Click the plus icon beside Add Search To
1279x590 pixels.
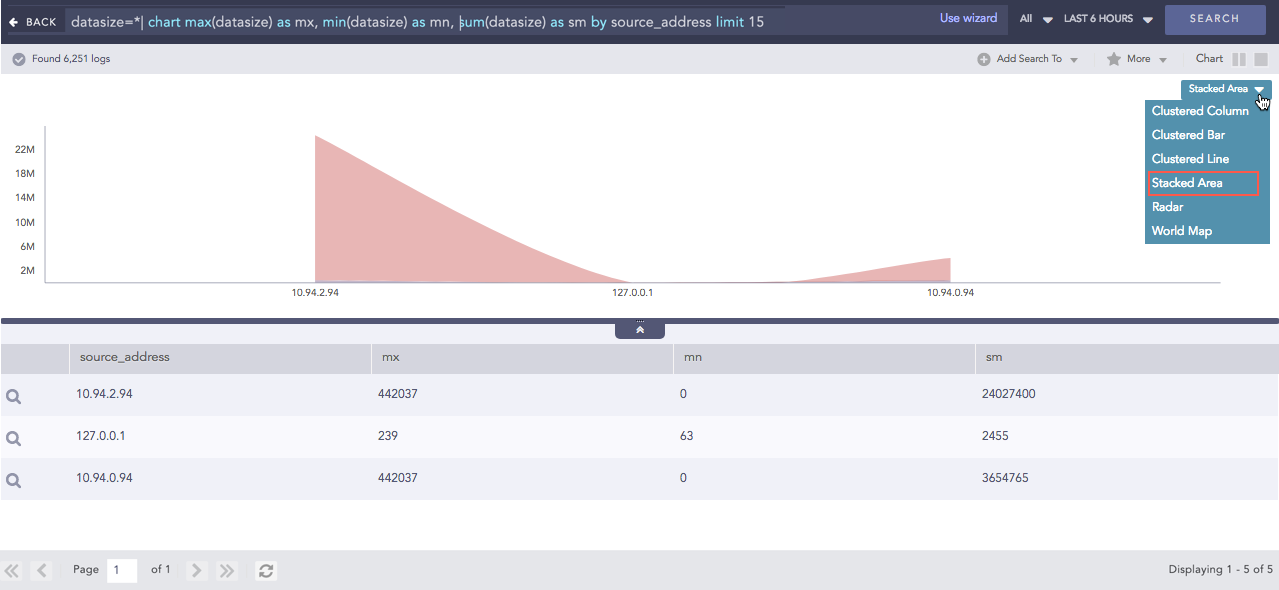(985, 59)
